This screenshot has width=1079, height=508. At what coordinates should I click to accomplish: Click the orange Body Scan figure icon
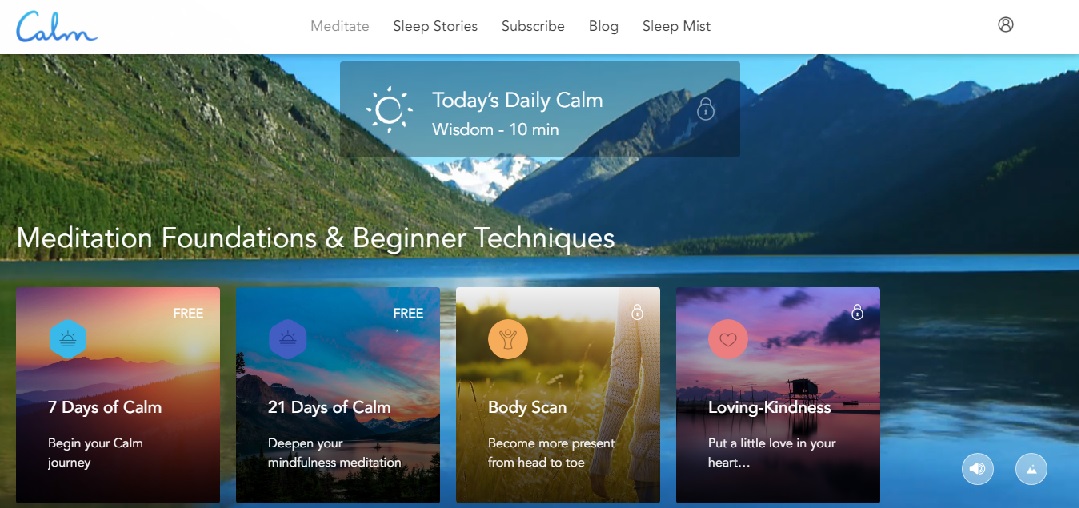(508, 339)
